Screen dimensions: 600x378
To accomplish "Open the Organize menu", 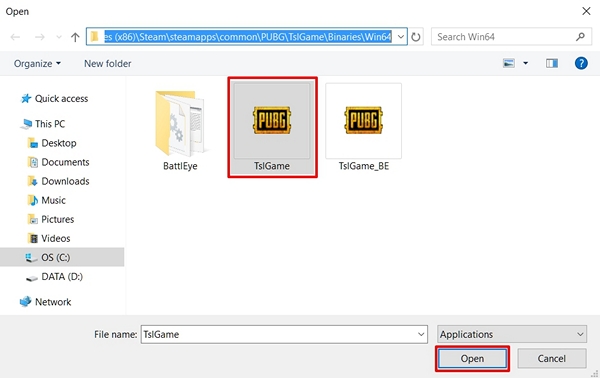I will [37, 64].
